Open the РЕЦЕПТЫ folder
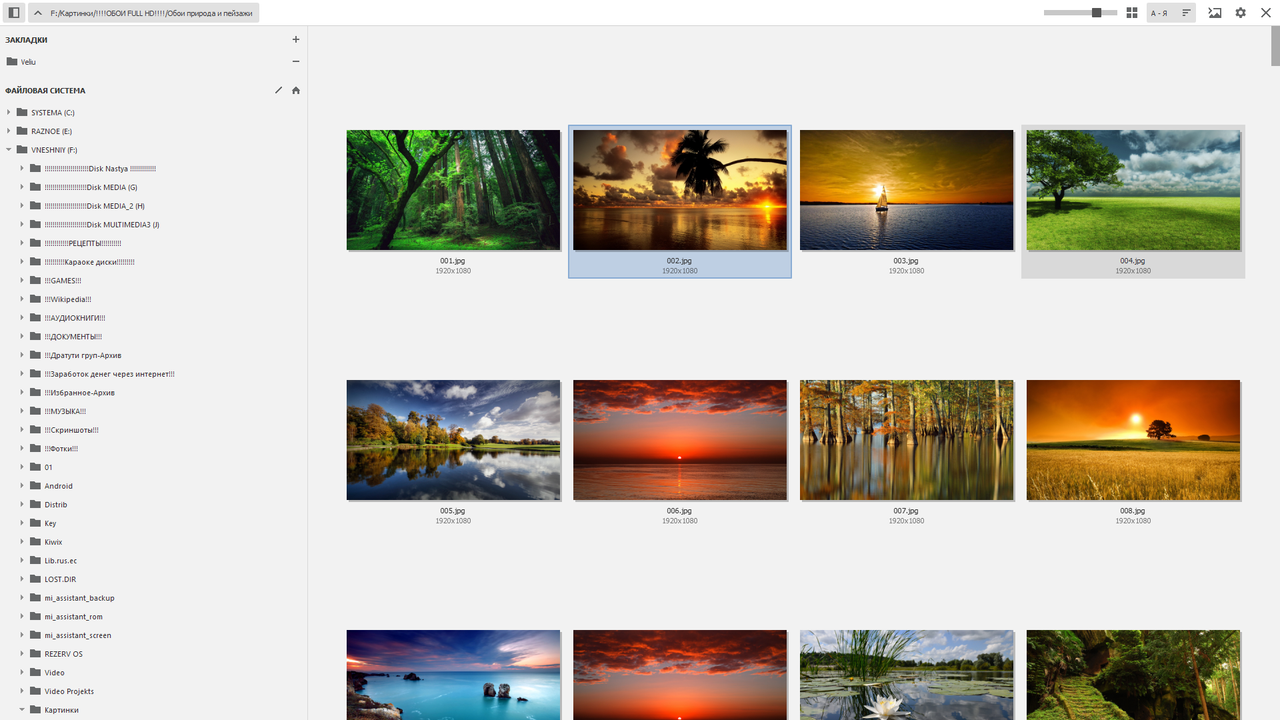 tap(83, 243)
